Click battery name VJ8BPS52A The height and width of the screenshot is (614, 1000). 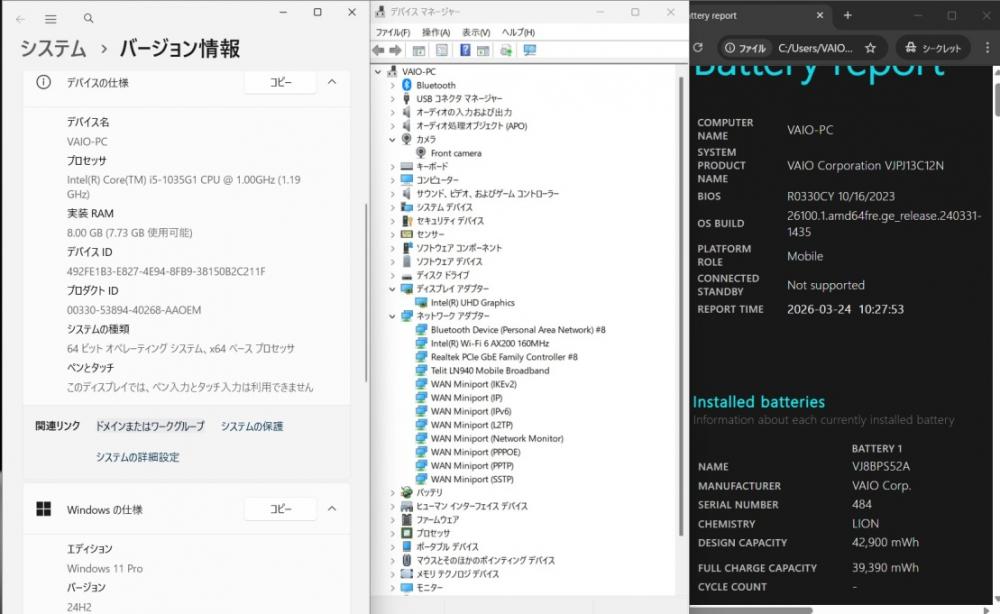[x=881, y=467]
